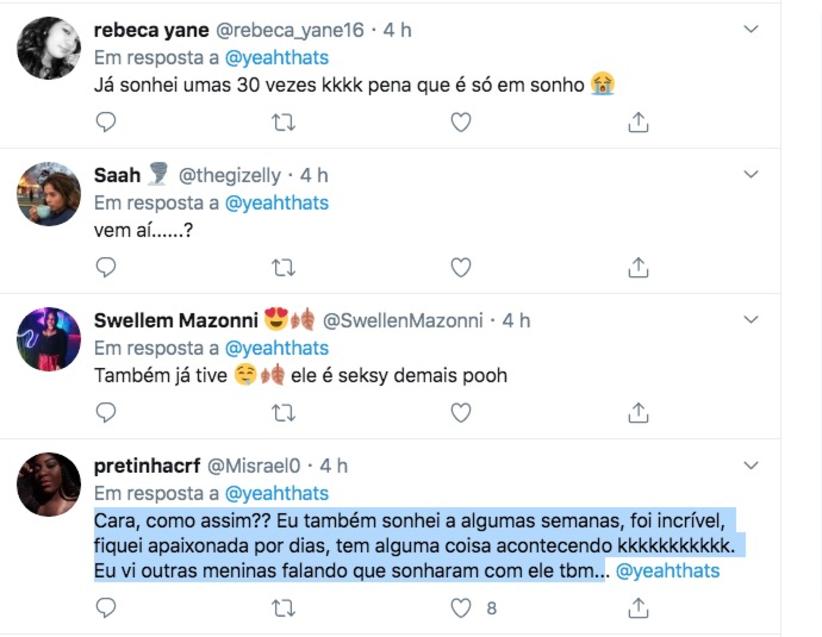Image resolution: width=822 pixels, height=637 pixels.
Task: Open the dropdown arrow on pretinhacrf's tweet
Action: [x=751, y=466]
